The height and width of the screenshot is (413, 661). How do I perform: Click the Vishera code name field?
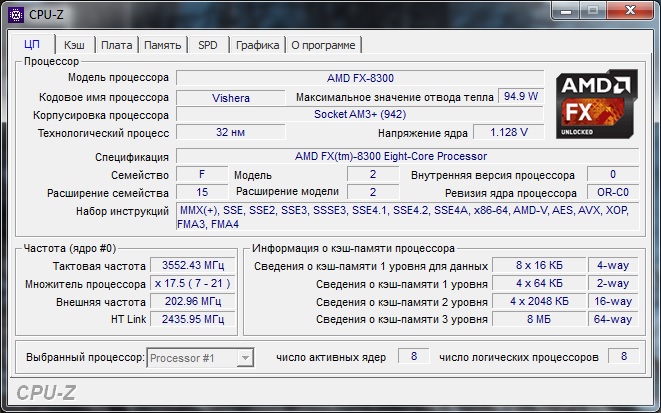tap(231, 98)
